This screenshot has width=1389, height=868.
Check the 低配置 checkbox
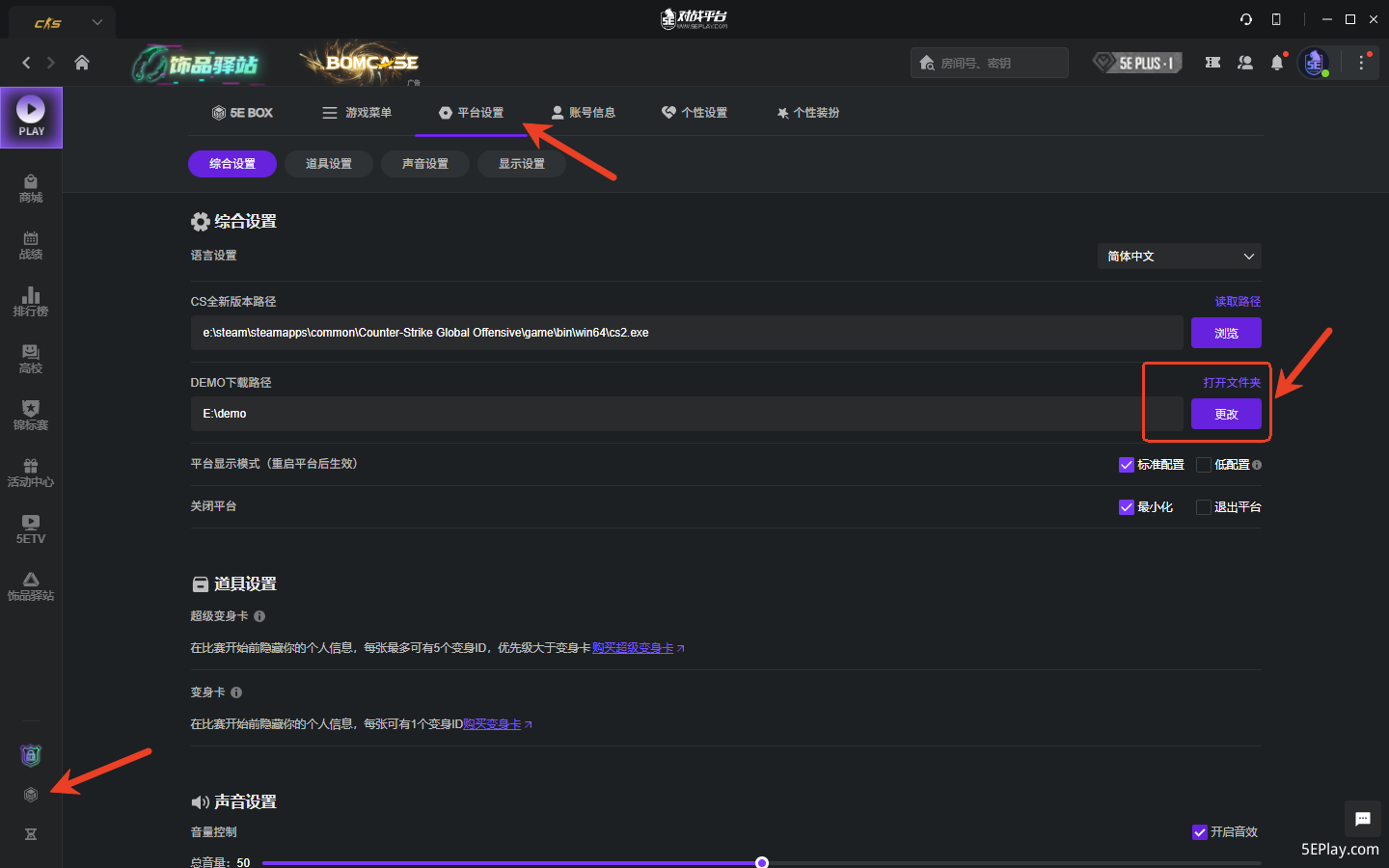[1204, 465]
